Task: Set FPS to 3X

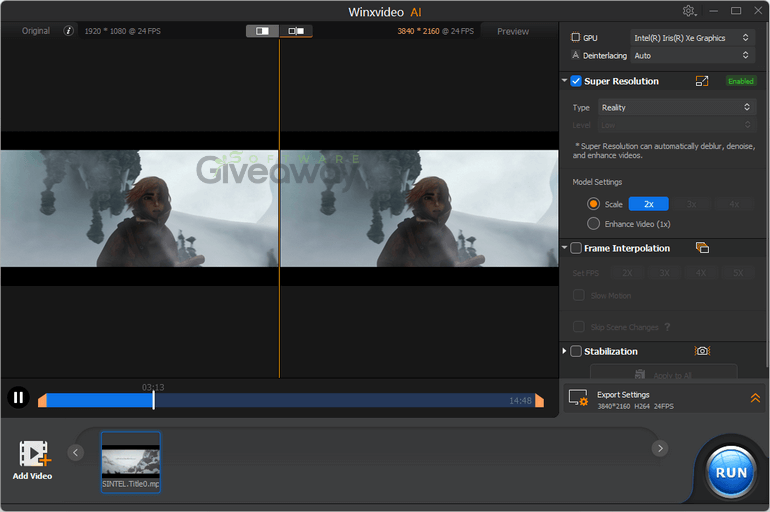Action: point(664,273)
